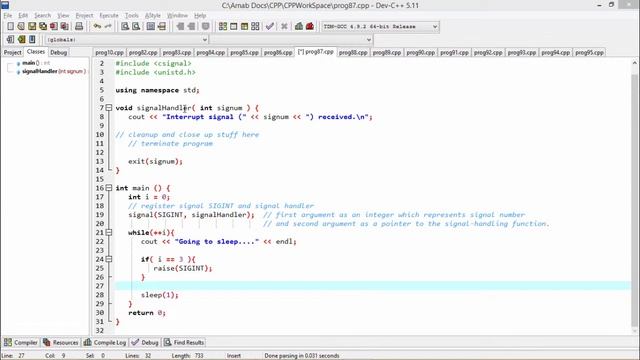Screen dimensions: 640x360
Task: Click the Compile & Run toolbar icon
Action: (x=244, y=27)
